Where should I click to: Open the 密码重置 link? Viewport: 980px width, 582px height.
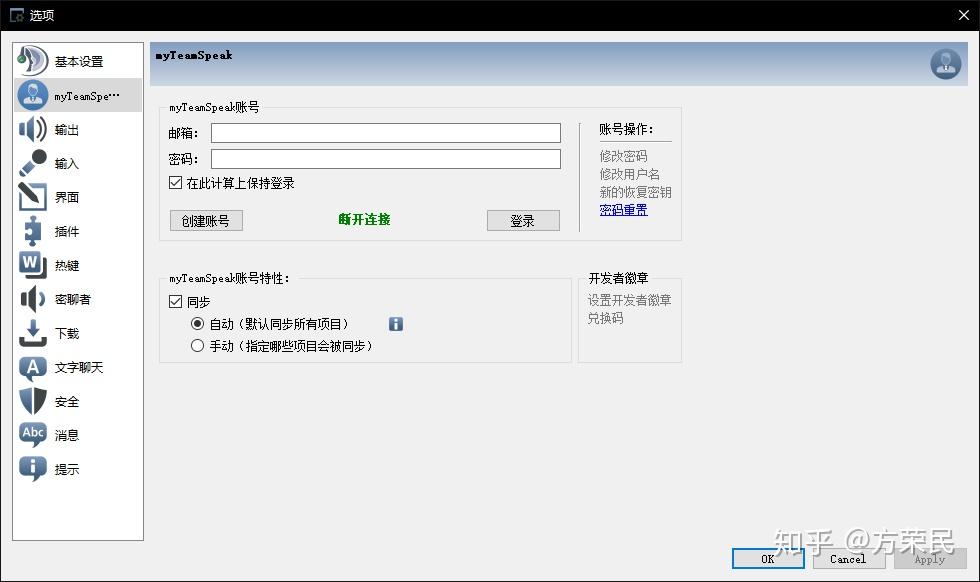coord(623,210)
